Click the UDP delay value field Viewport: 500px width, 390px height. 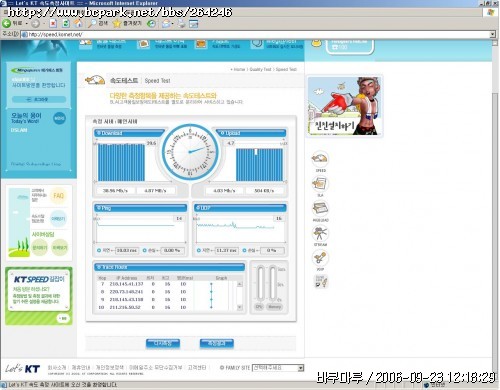(227, 250)
